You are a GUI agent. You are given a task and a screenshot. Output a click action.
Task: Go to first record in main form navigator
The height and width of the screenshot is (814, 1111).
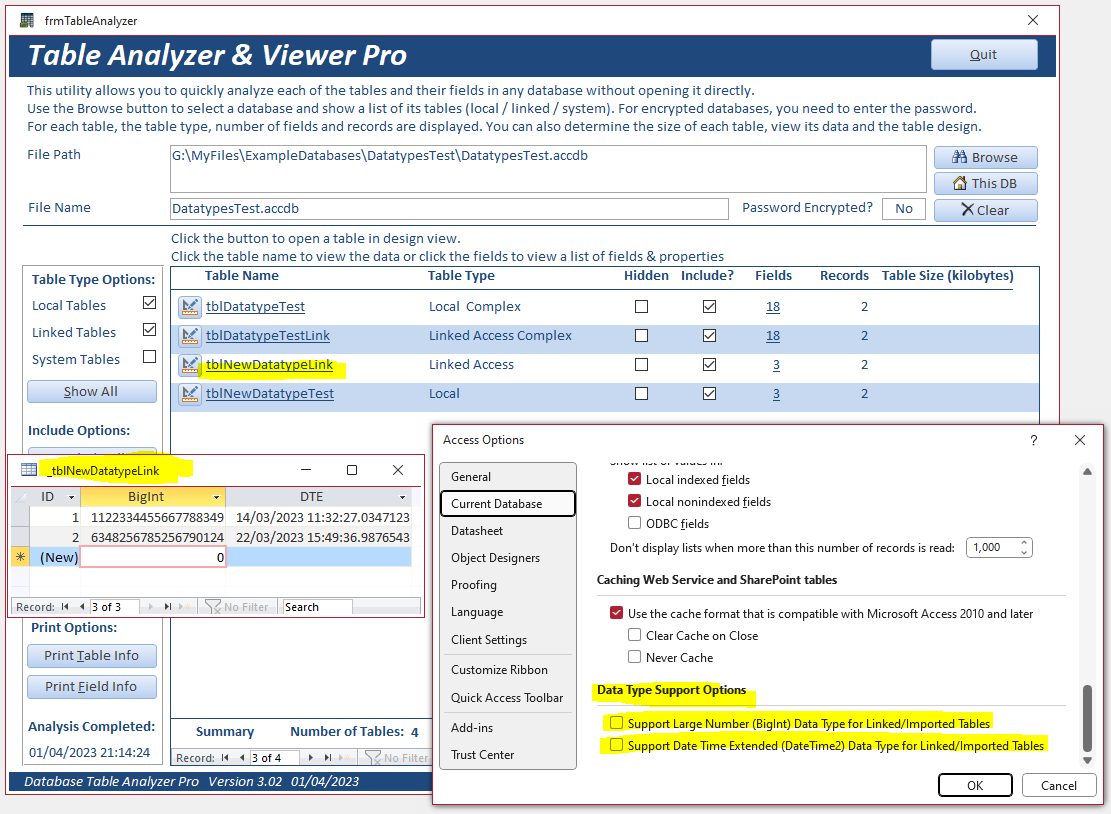[x=225, y=757]
